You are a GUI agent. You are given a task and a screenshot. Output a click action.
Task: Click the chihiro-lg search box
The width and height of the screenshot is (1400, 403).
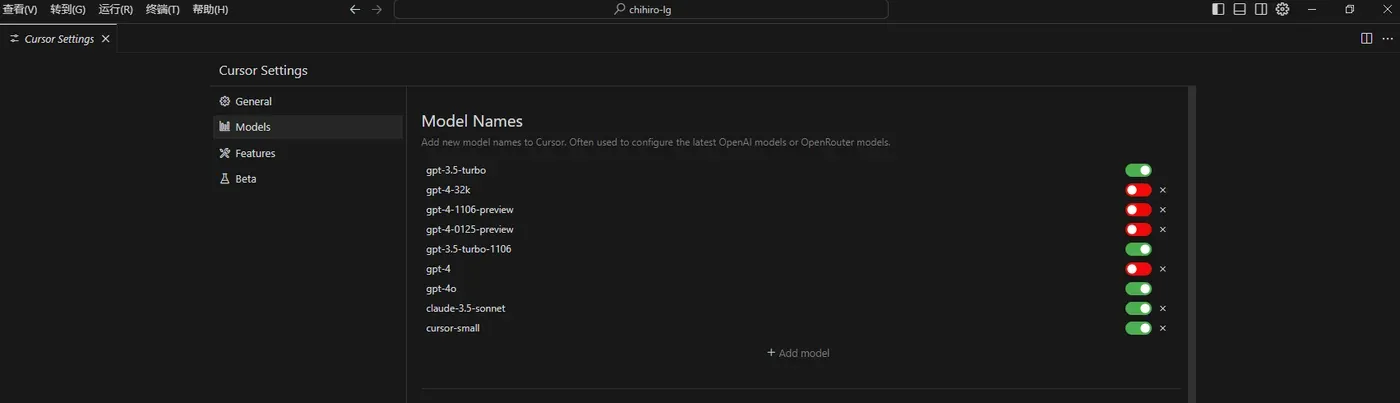(x=641, y=10)
